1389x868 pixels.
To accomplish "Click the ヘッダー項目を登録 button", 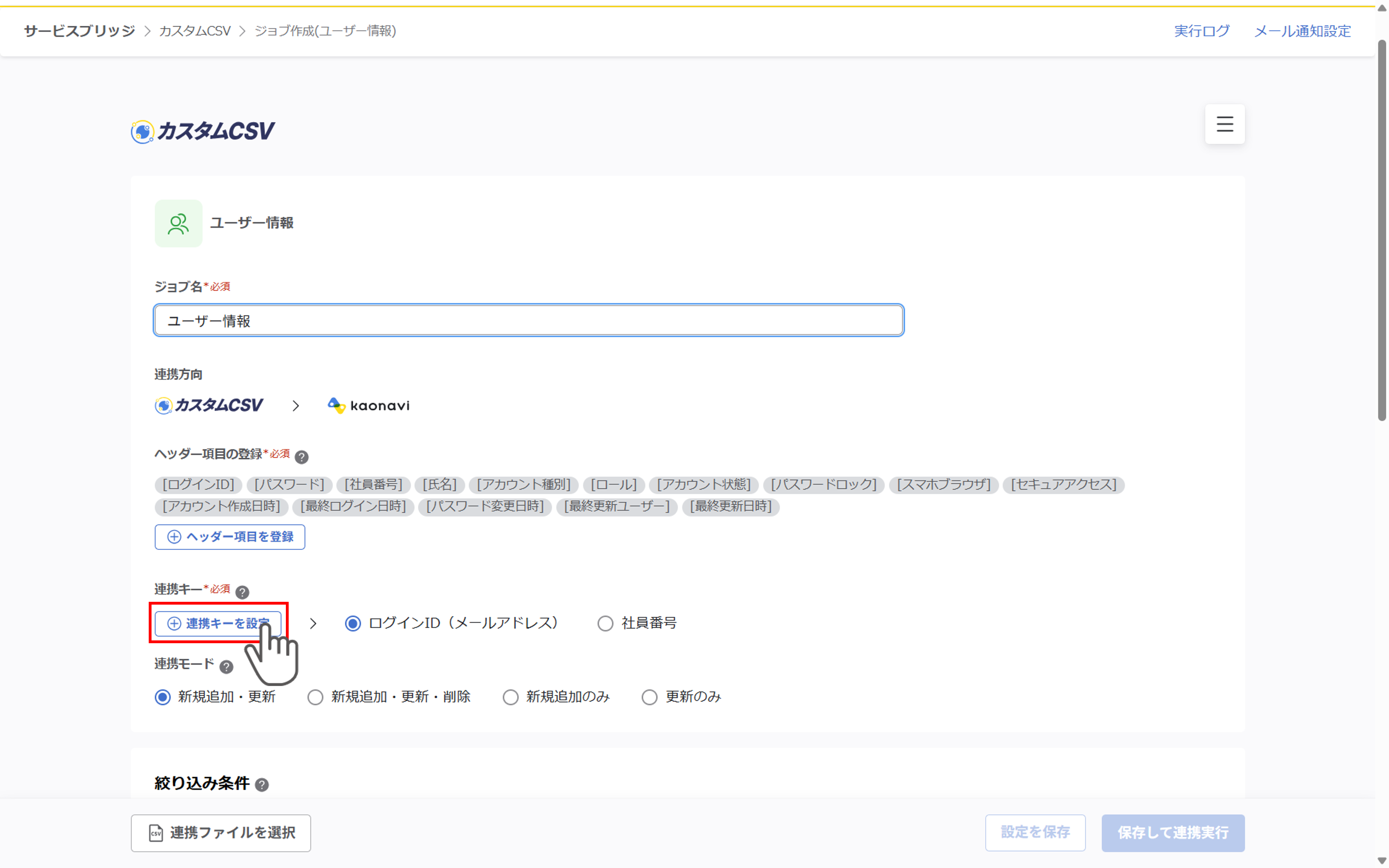I will pyautogui.click(x=230, y=537).
